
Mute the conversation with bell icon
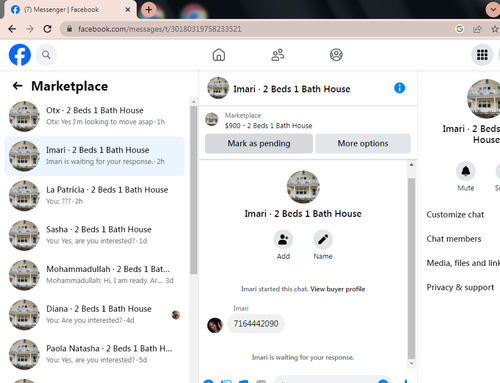pyautogui.click(x=466, y=171)
